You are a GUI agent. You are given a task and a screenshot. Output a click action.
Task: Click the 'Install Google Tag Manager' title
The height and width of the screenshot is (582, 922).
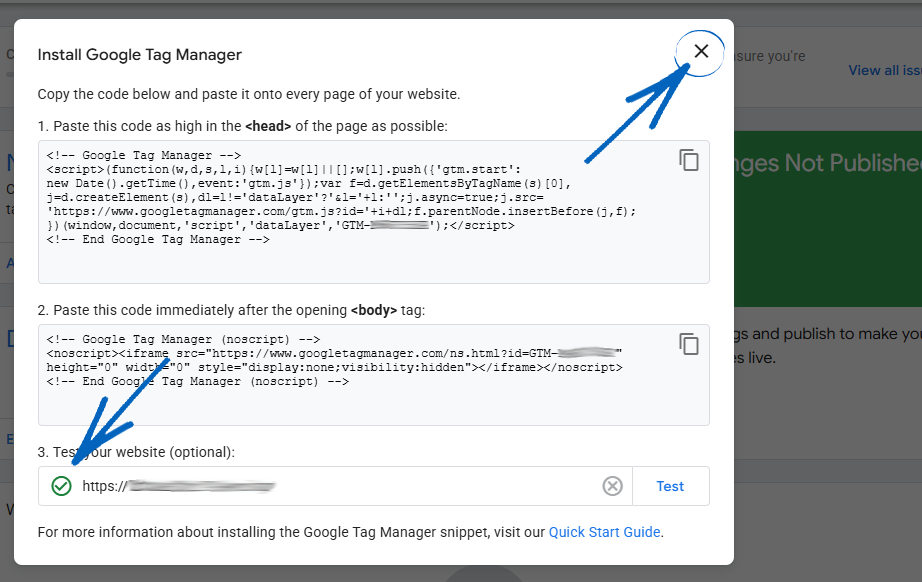[x=139, y=55]
